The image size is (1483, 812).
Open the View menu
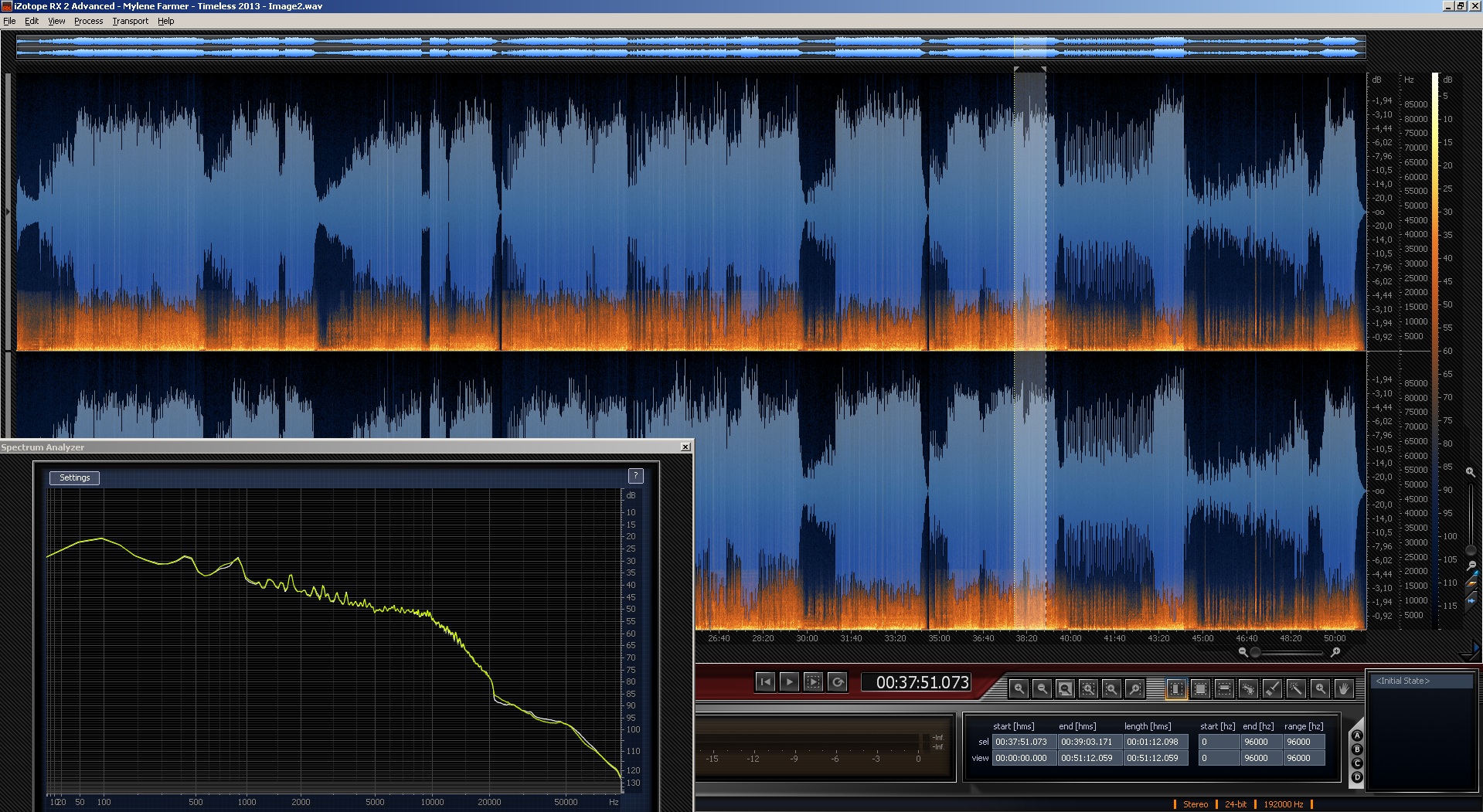click(x=56, y=21)
